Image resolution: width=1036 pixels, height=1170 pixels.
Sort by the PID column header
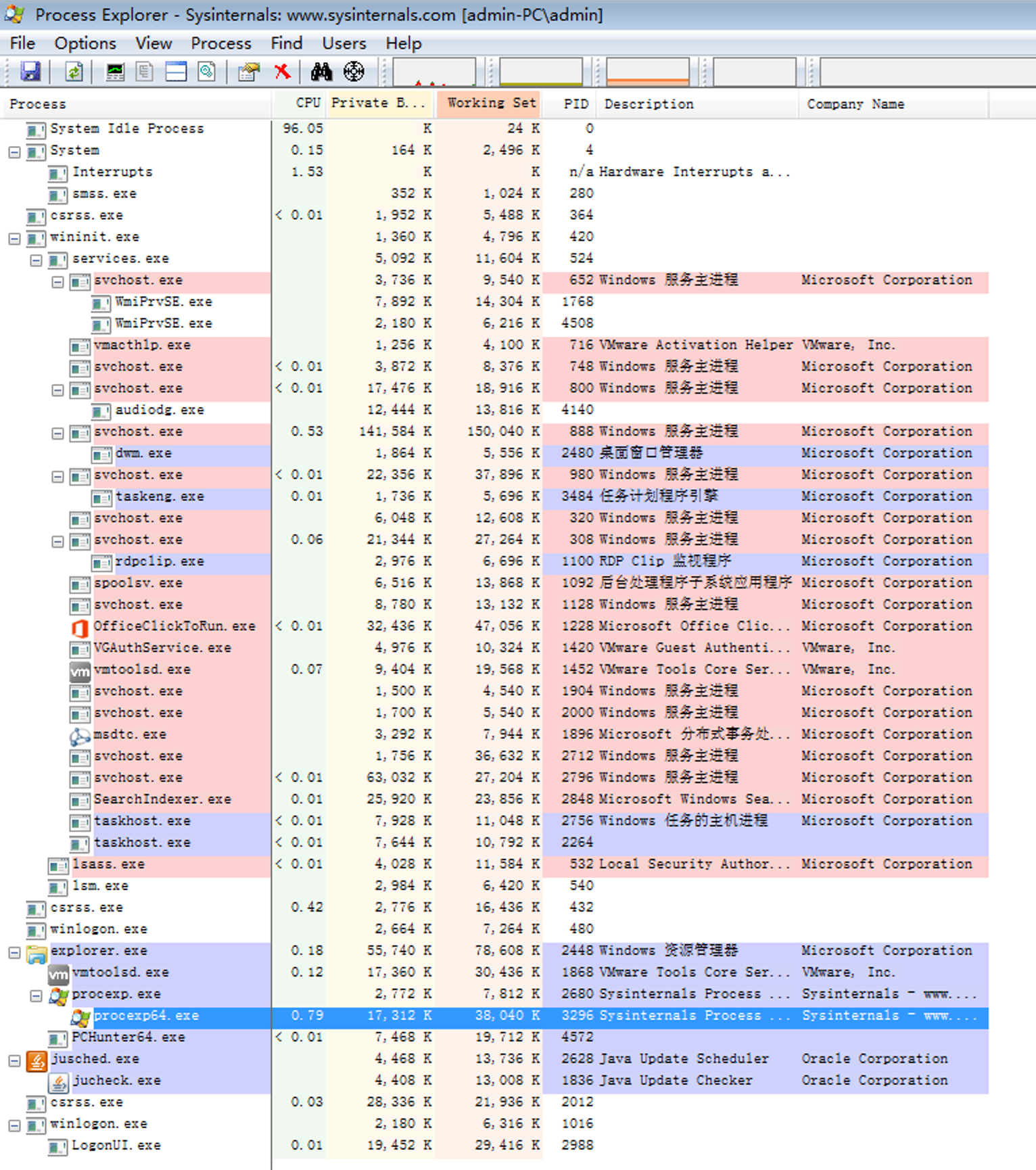coord(569,104)
